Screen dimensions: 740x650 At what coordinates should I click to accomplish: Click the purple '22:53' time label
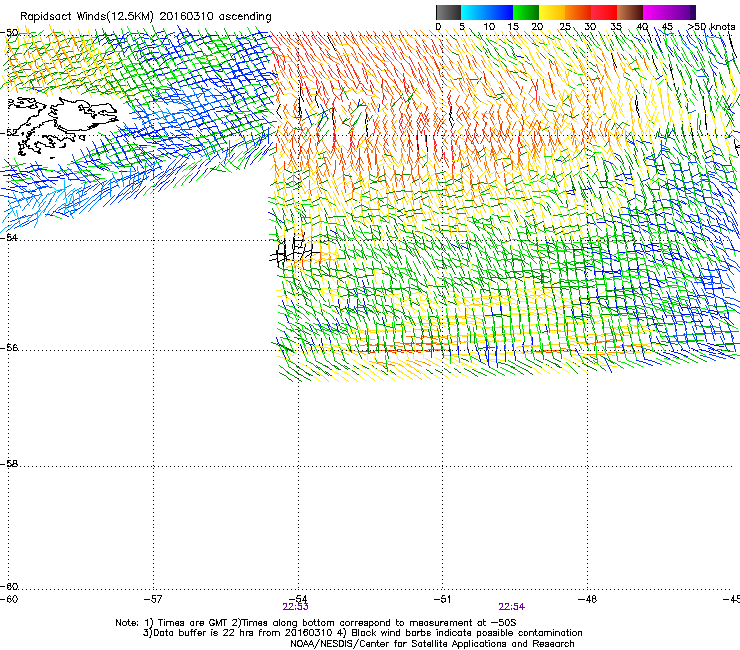coord(295,607)
